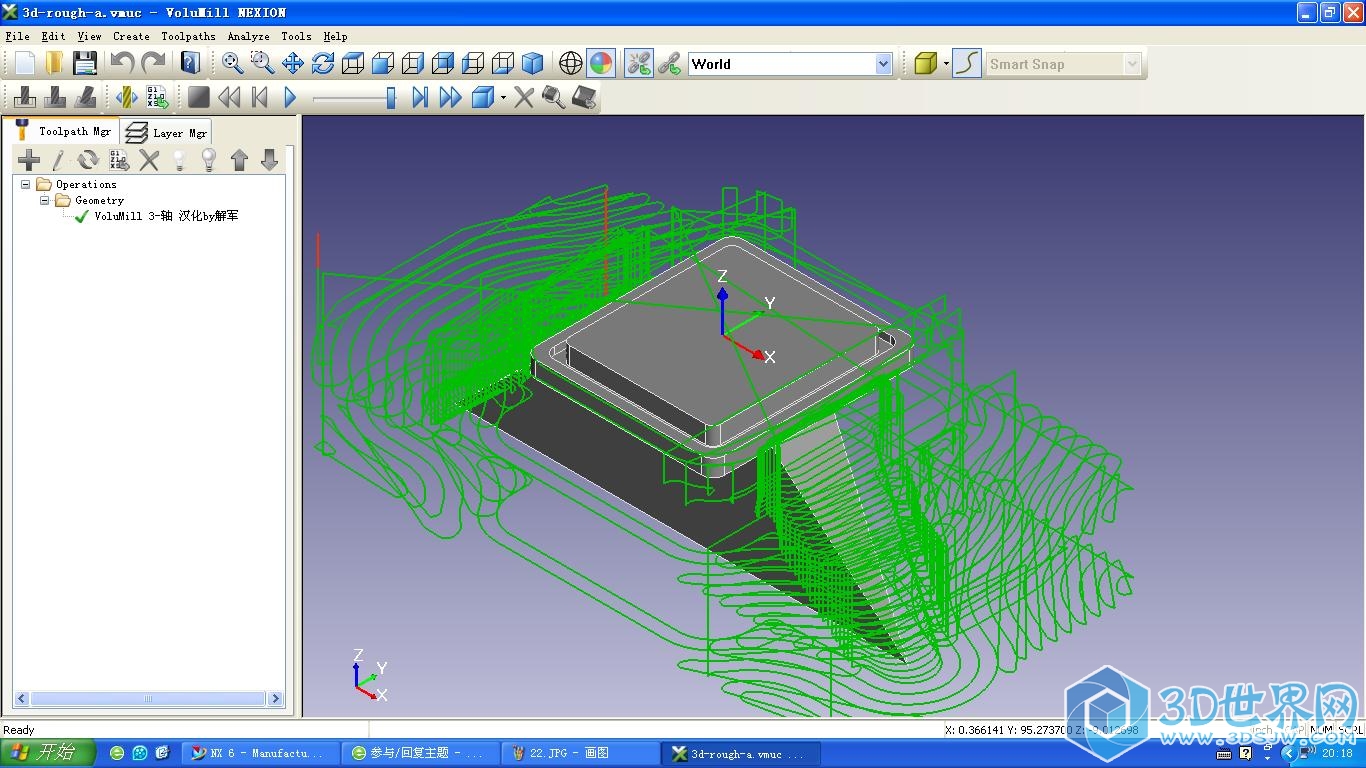Screen dimensions: 1366x768
Task: Switch to the Layer Mgr tab
Action: (x=167, y=133)
